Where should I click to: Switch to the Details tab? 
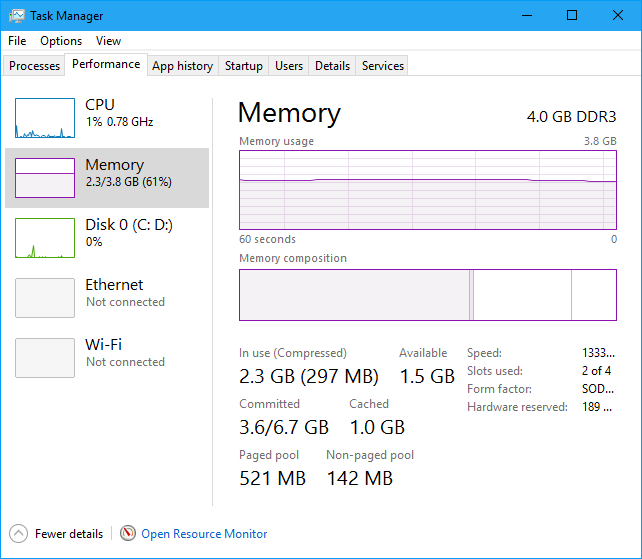tap(332, 66)
